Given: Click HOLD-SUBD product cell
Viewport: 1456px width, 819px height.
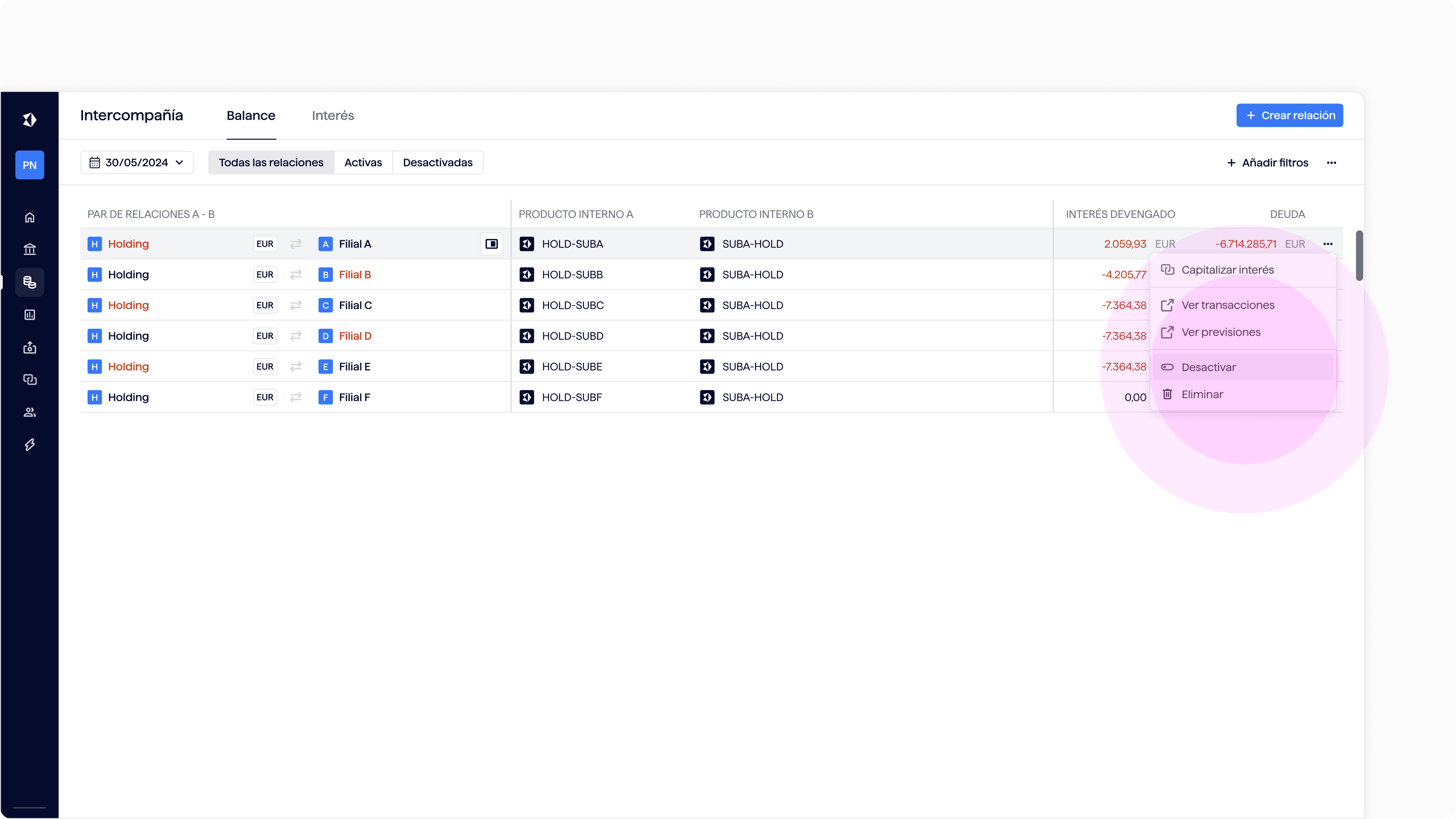Looking at the screenshot, I should click(x=573, y=336).
